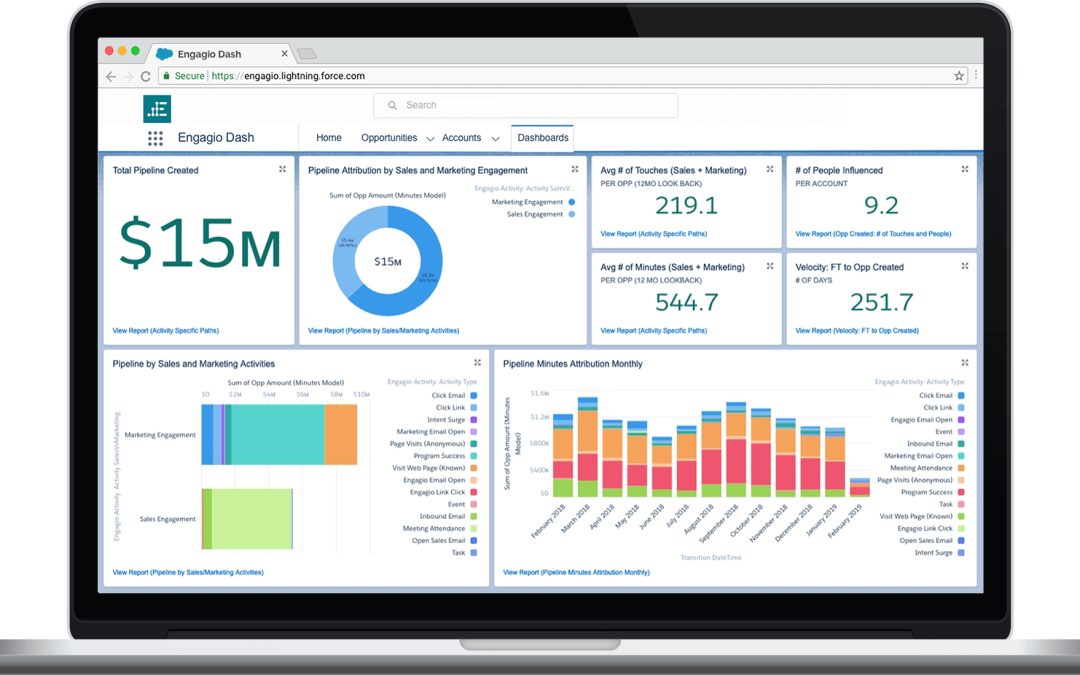Click the browser back arrow
The image size is (1080, 675).
tap(111, 76)
